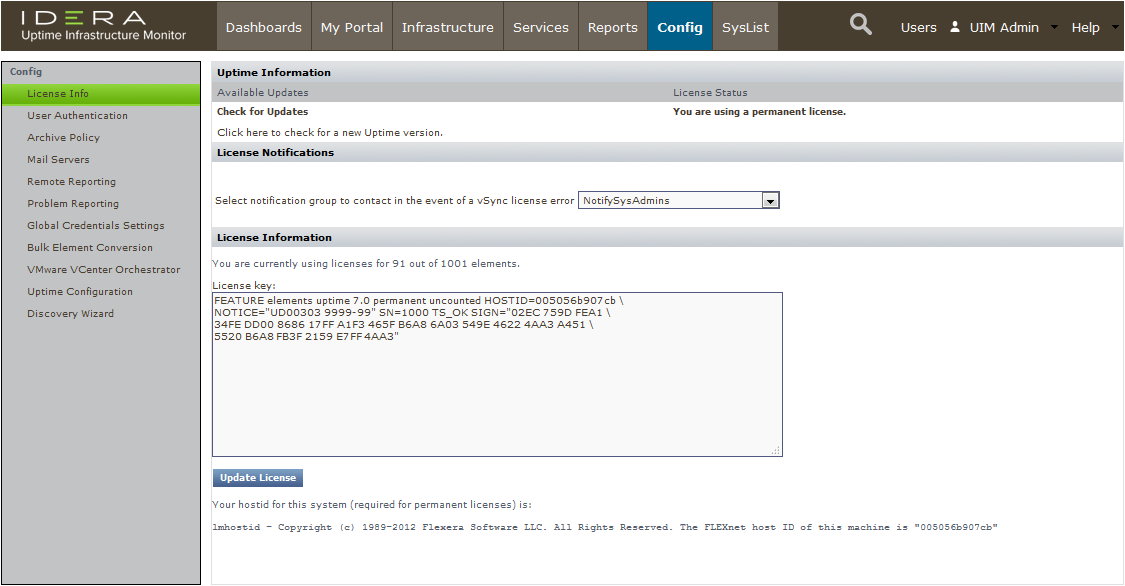
Task: Open the Services tab
Action: click(x=540, y=27)
